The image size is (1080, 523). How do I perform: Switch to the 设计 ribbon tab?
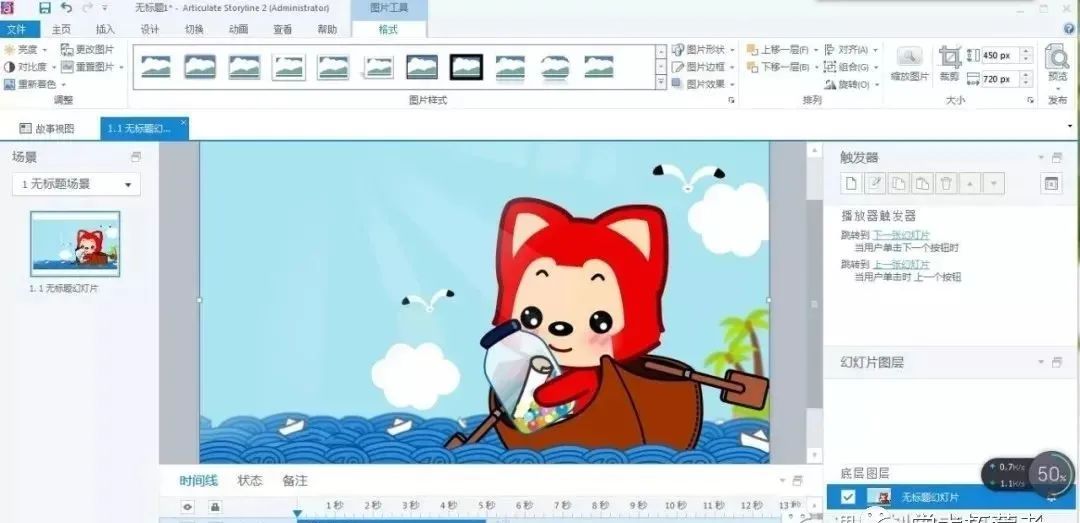[x=149, y=29]
